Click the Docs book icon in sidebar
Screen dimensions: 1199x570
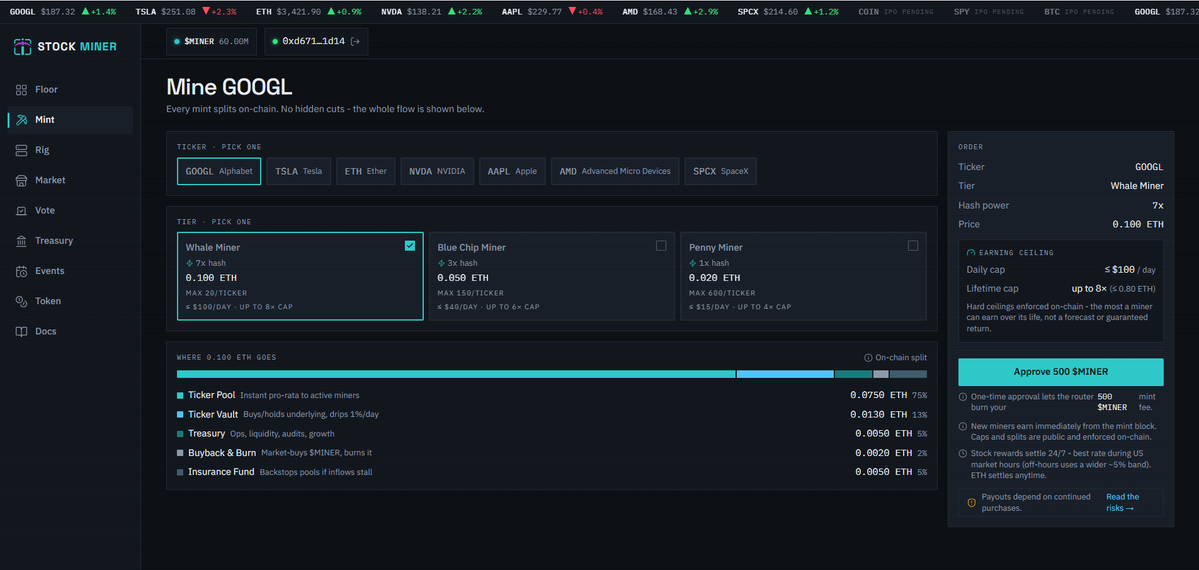click(21, 331)
